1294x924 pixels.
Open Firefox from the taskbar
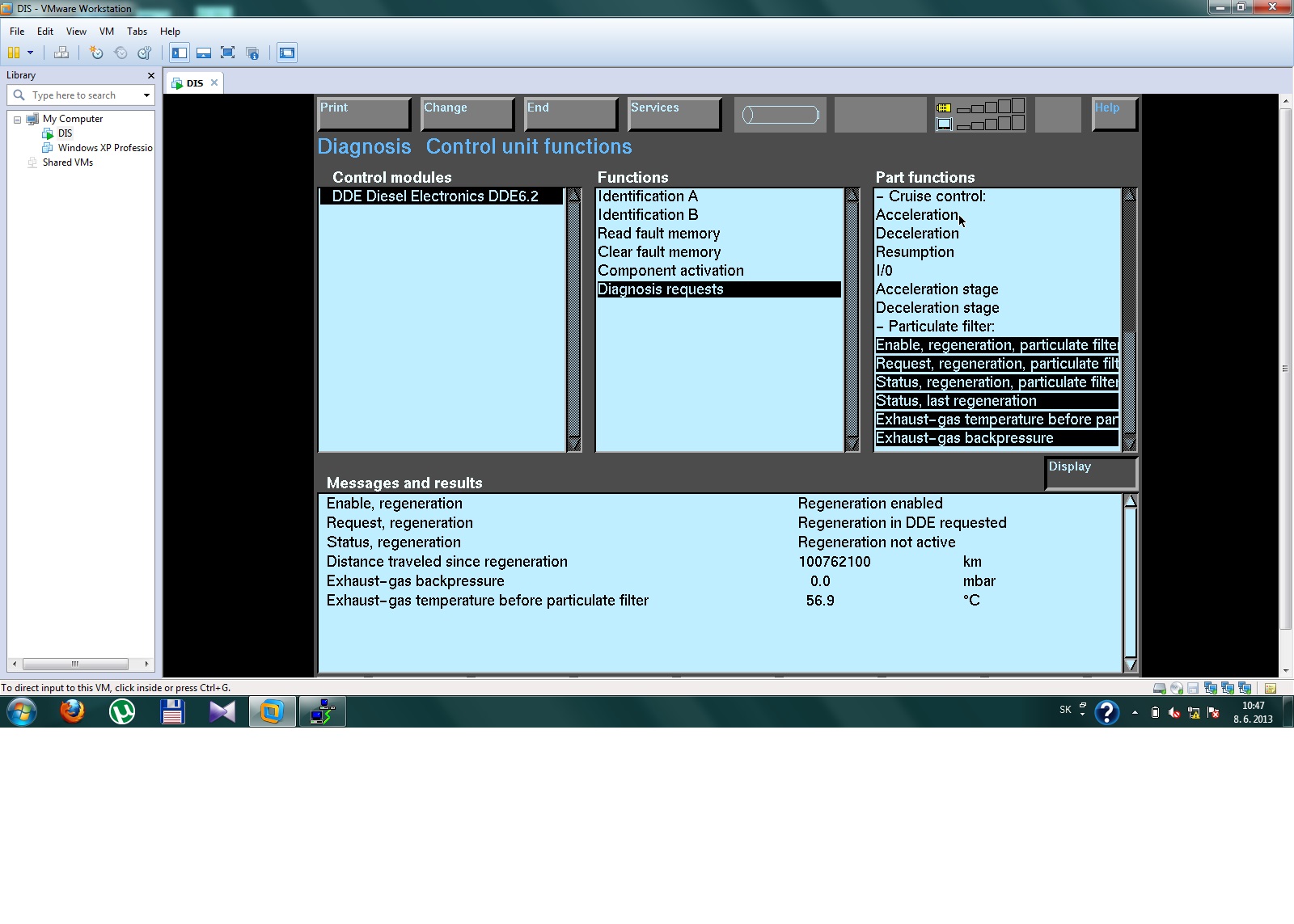(72, 712)
